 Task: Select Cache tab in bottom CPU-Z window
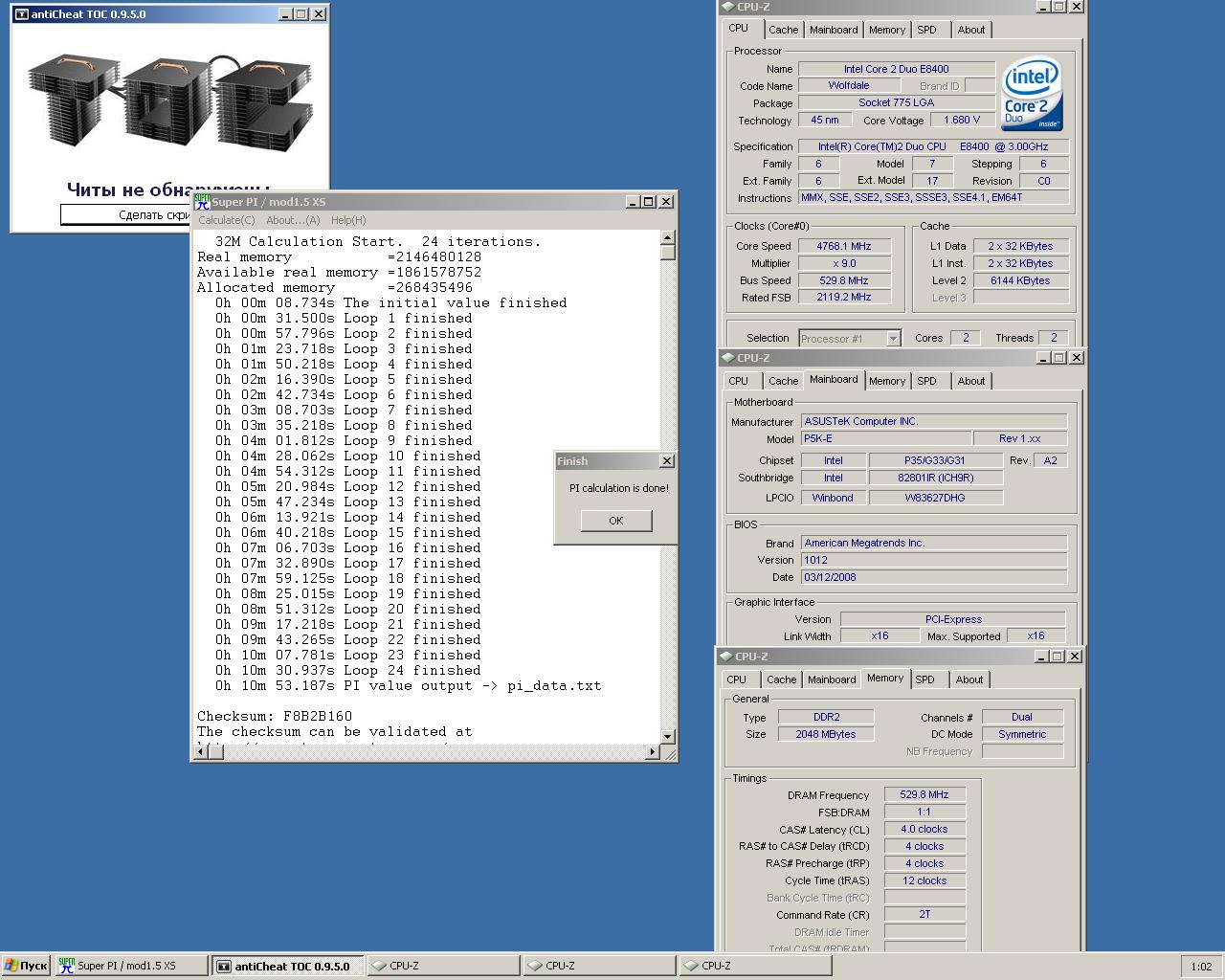point(781,679)
